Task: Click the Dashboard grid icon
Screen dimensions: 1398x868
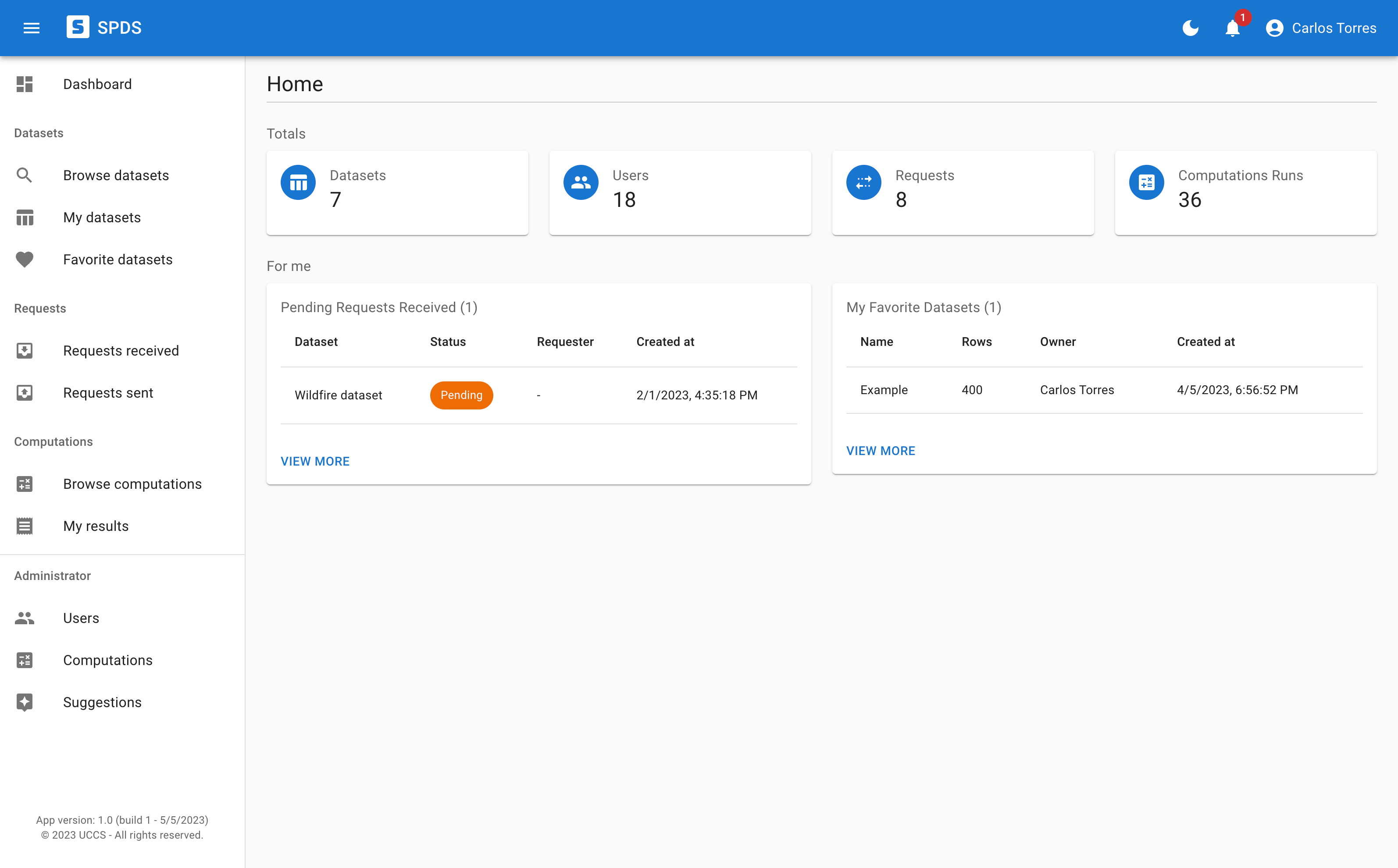Action: pyautogui.click(x=25, y=84)
